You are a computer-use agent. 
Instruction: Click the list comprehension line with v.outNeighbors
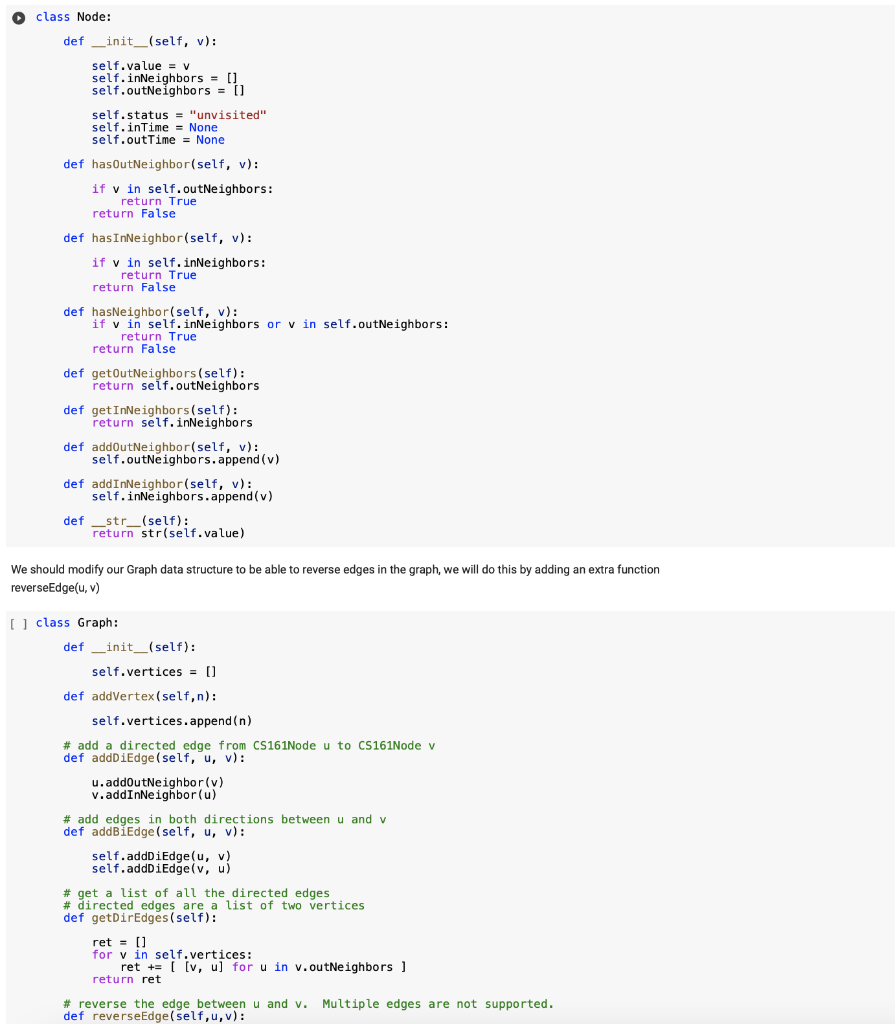click(263, 967)
